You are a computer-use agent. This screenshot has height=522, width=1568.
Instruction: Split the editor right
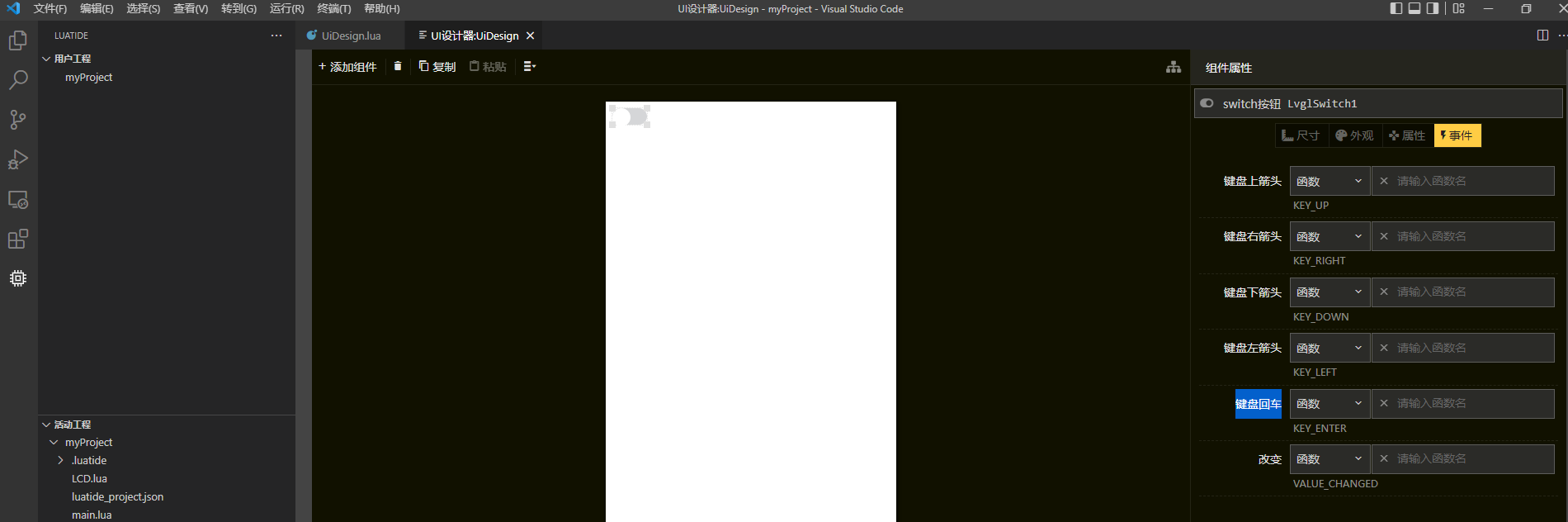[x=1542, y=36]
